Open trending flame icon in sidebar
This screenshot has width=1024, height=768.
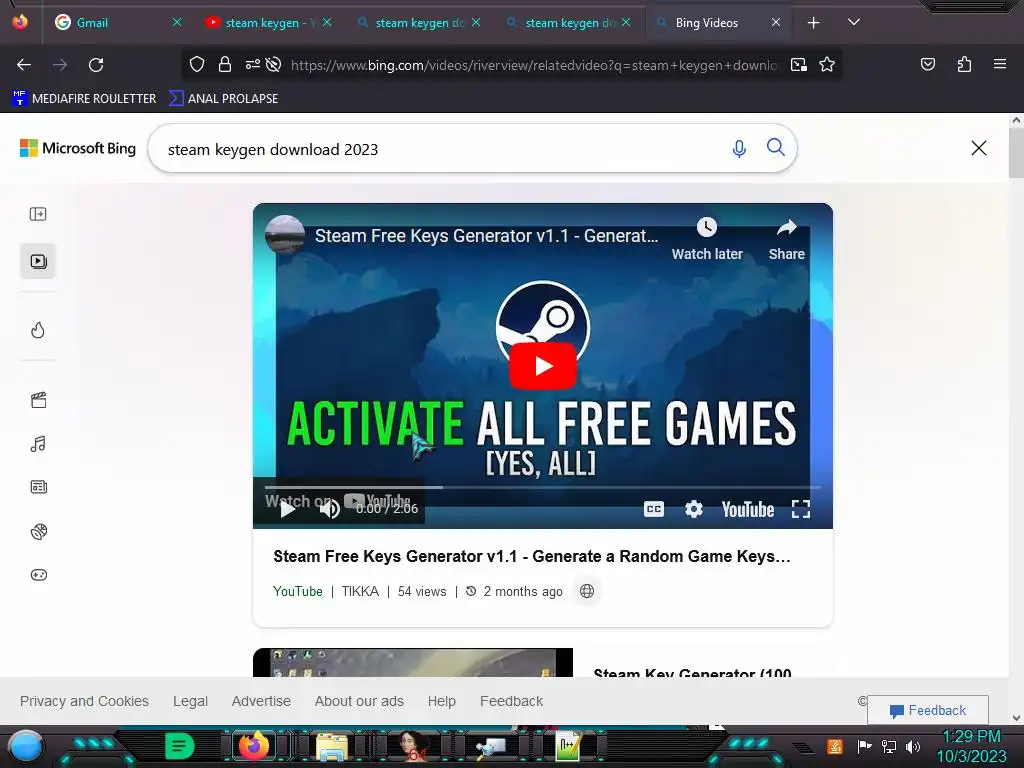click(x=38, y=330)
